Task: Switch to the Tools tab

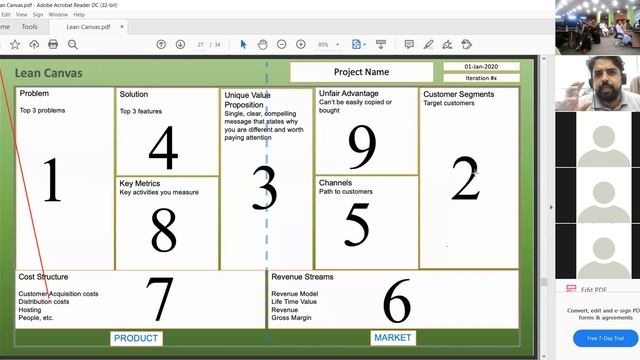Action: (29, 27)
